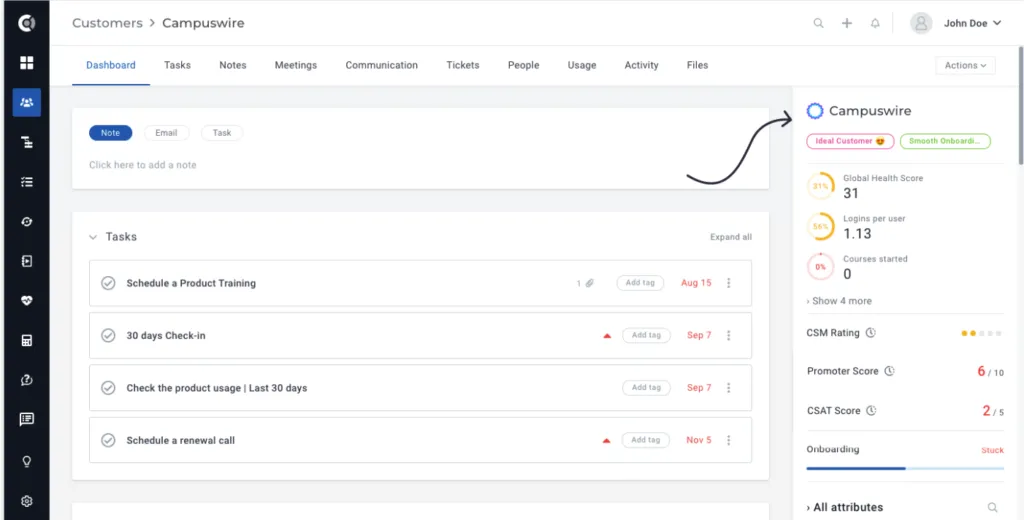This screenshot has width=1024, height=520.
Task: Add tag to Schedule a renewal call
Action: coord(646,440)
